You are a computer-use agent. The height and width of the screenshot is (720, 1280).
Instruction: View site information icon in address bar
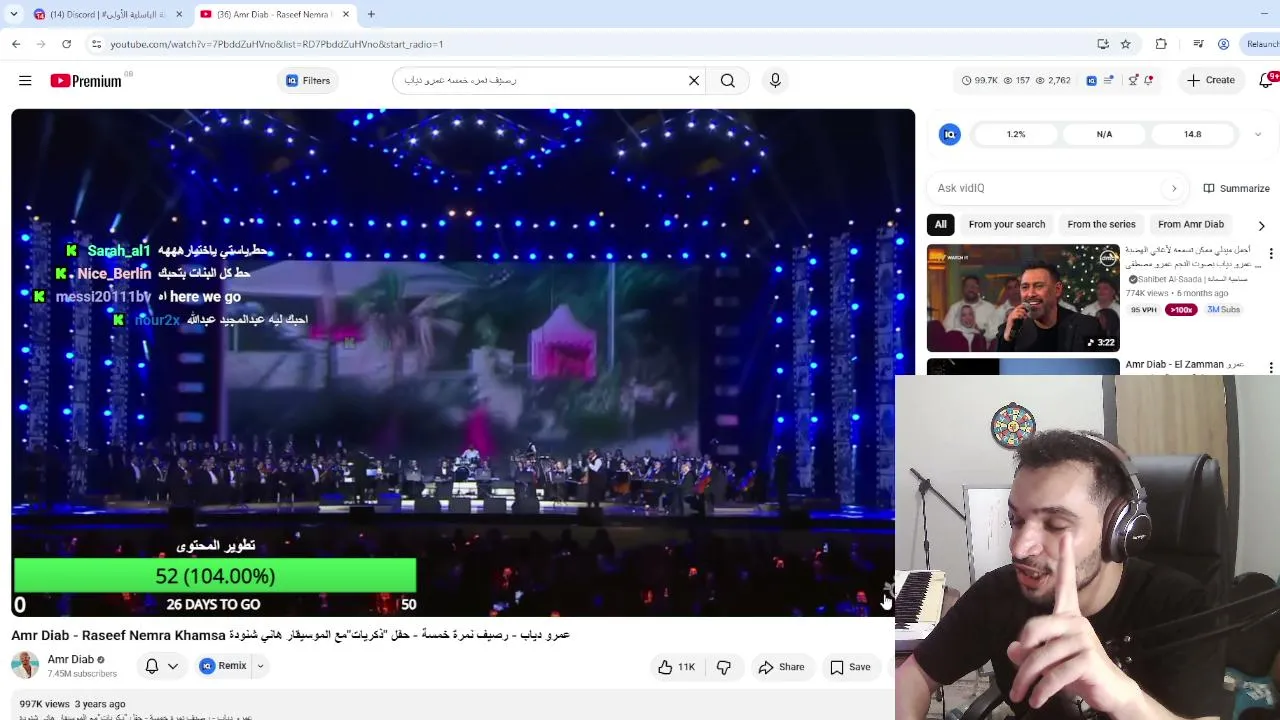[96, 44]
